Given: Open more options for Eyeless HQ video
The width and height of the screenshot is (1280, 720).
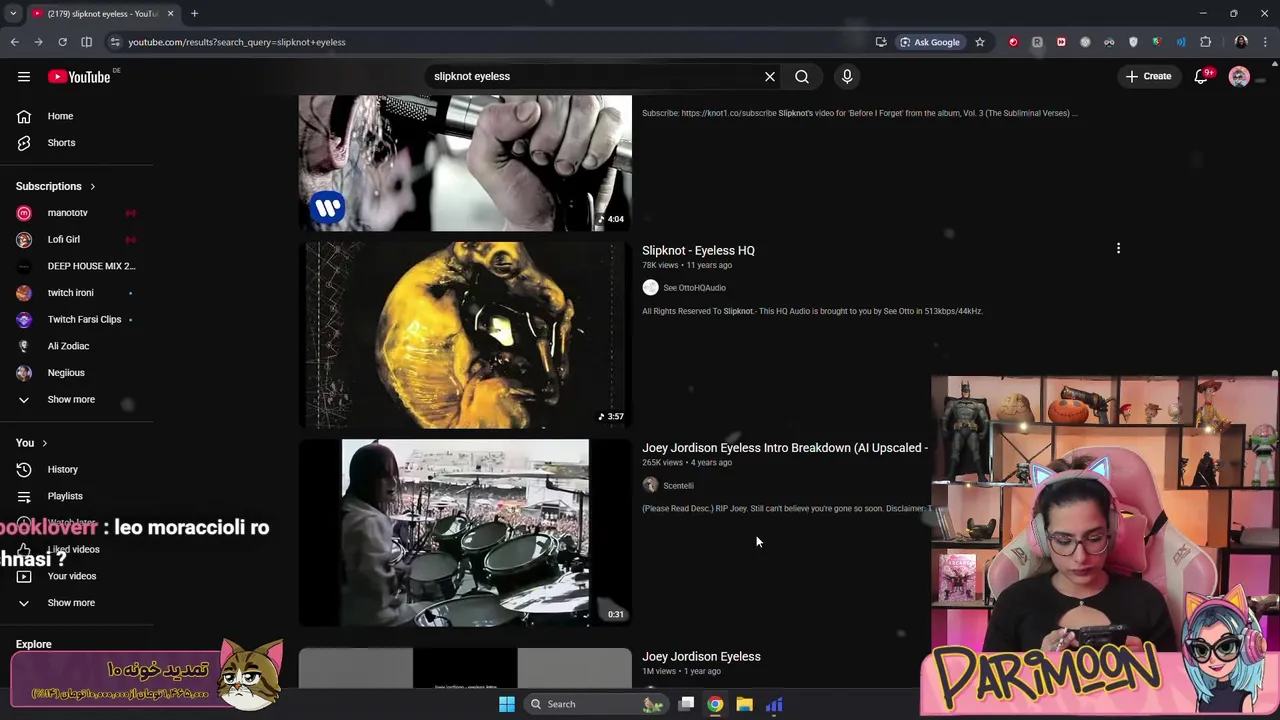Looking at the screenshot, I should [1118, 248].
